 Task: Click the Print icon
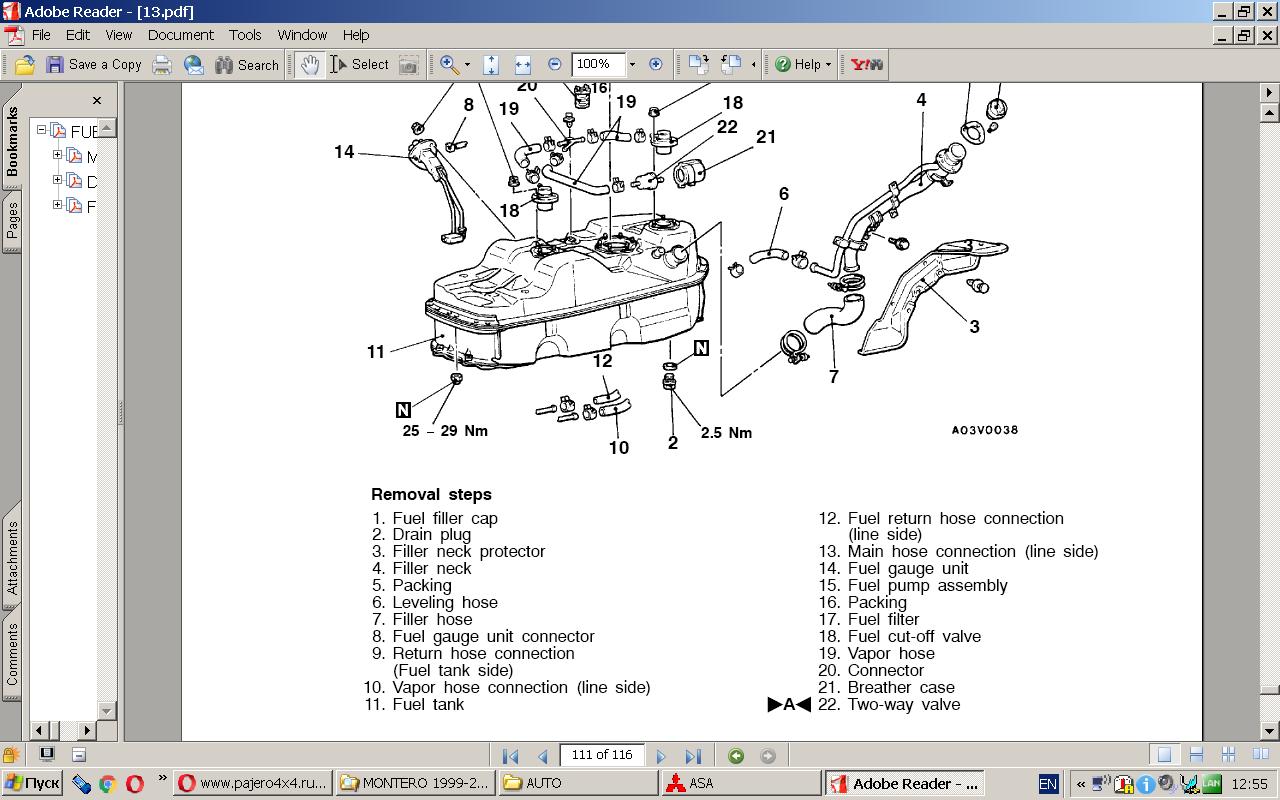[162, 64]
